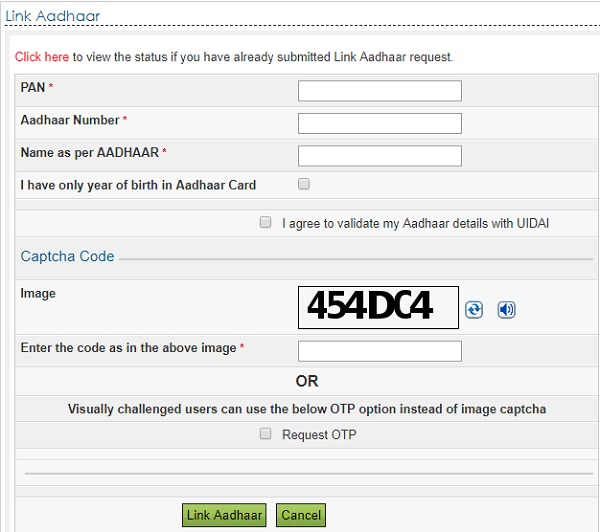Cancel the Aadhaar linking form

point(301,515)
